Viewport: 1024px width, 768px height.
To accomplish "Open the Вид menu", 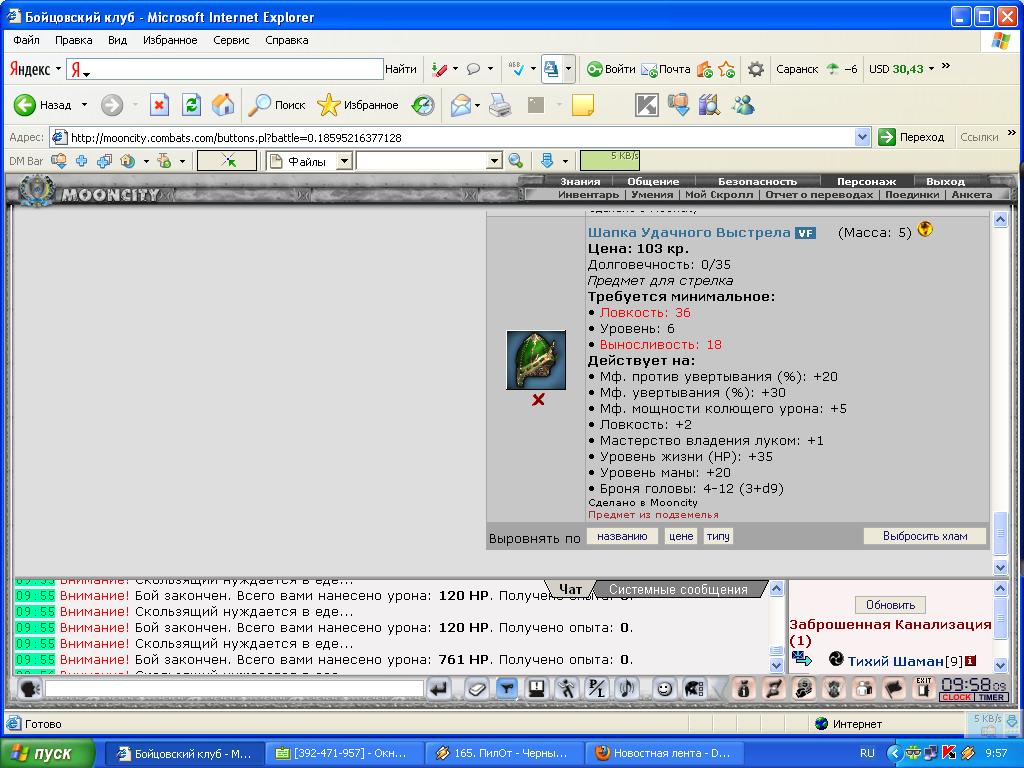I will coord(118,40).
